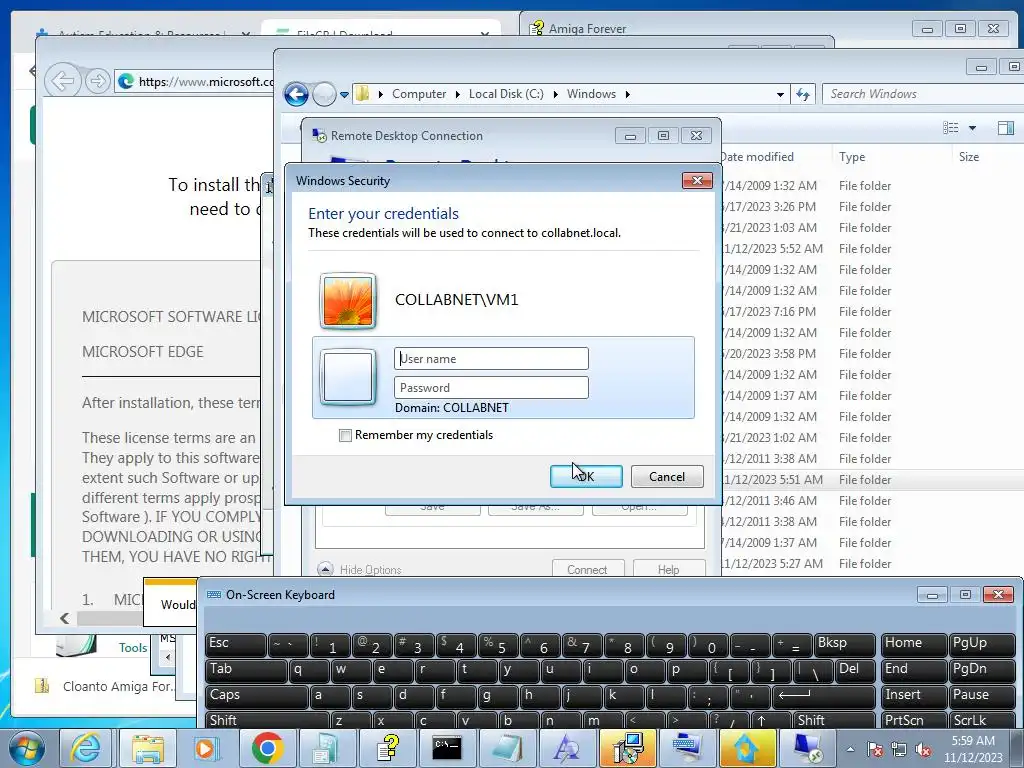
Task: Tap the Bksp key on On-Screen Keyboard
Action: [x=844, y=644]
